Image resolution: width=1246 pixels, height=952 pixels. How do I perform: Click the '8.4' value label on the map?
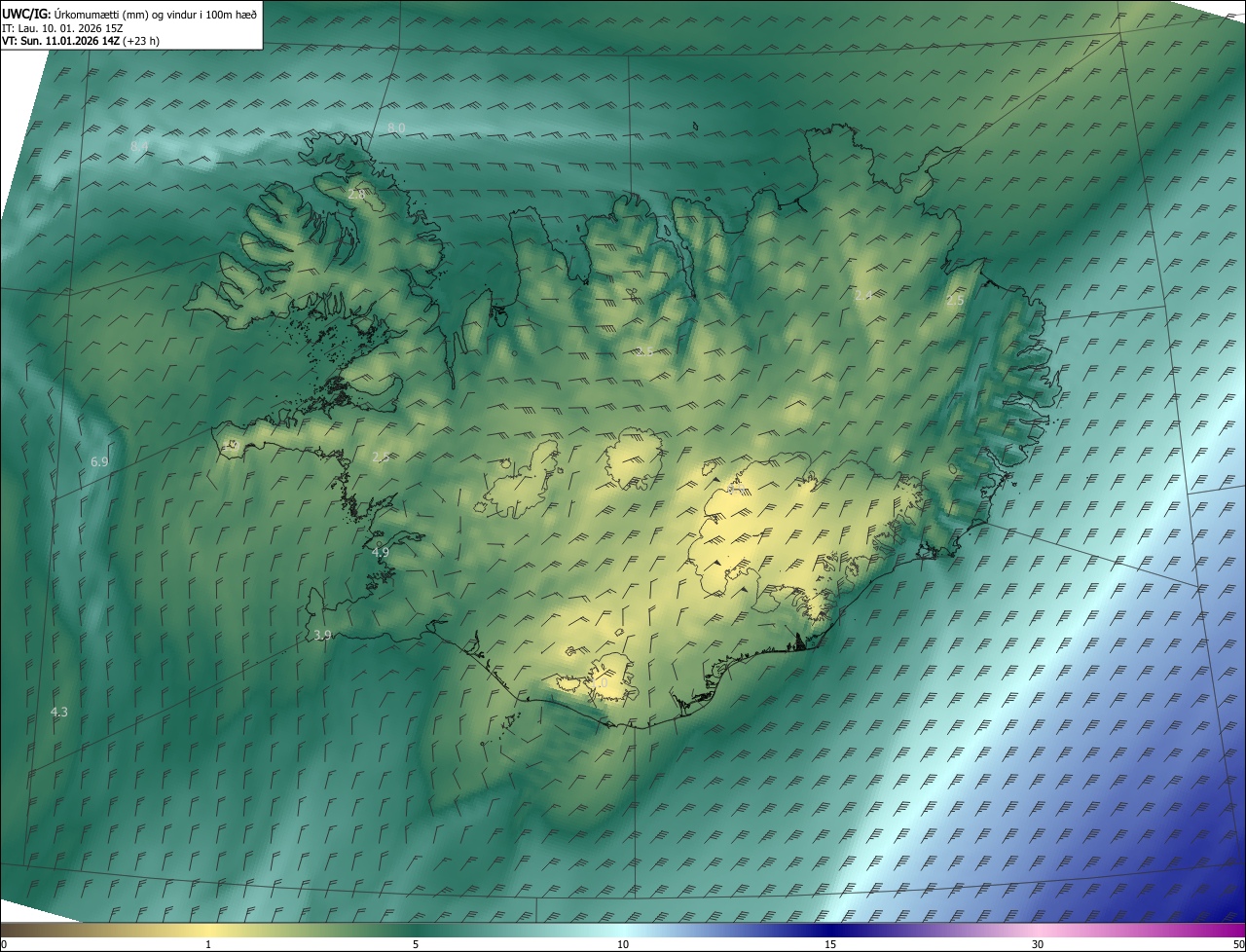[139, 147]
